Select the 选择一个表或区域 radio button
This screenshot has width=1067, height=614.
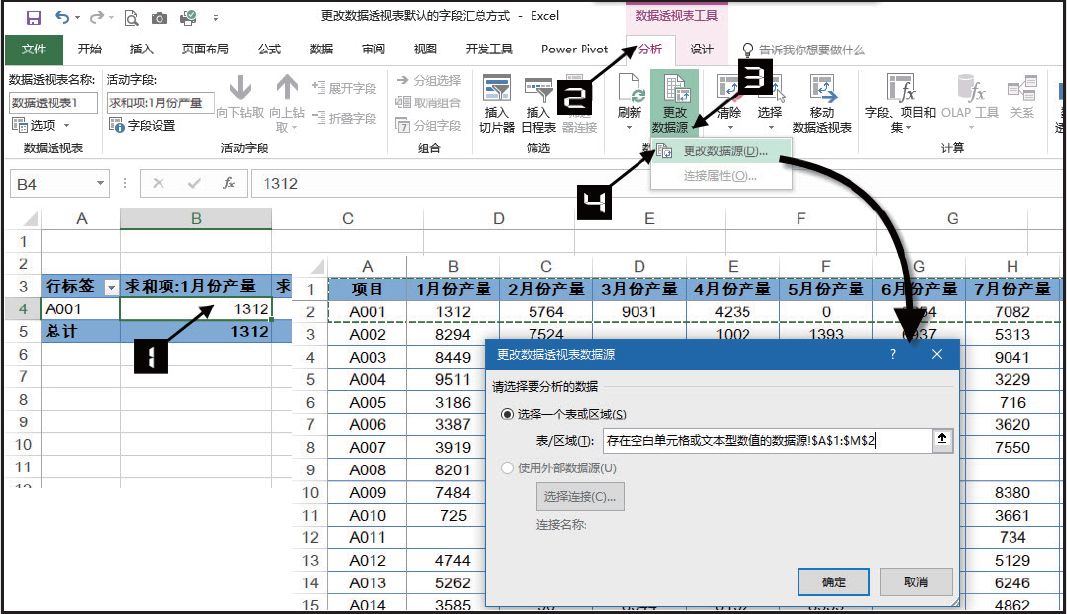[505, 417]
